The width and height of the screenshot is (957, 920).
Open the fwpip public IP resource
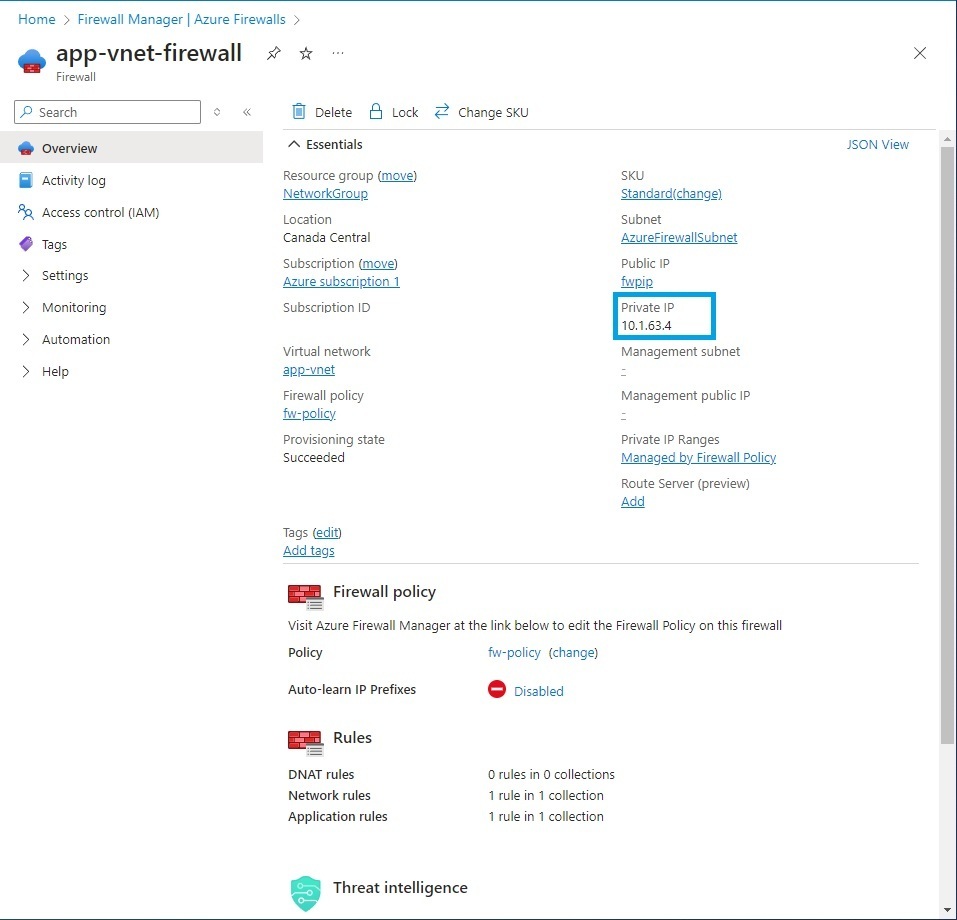pos(636,281)
